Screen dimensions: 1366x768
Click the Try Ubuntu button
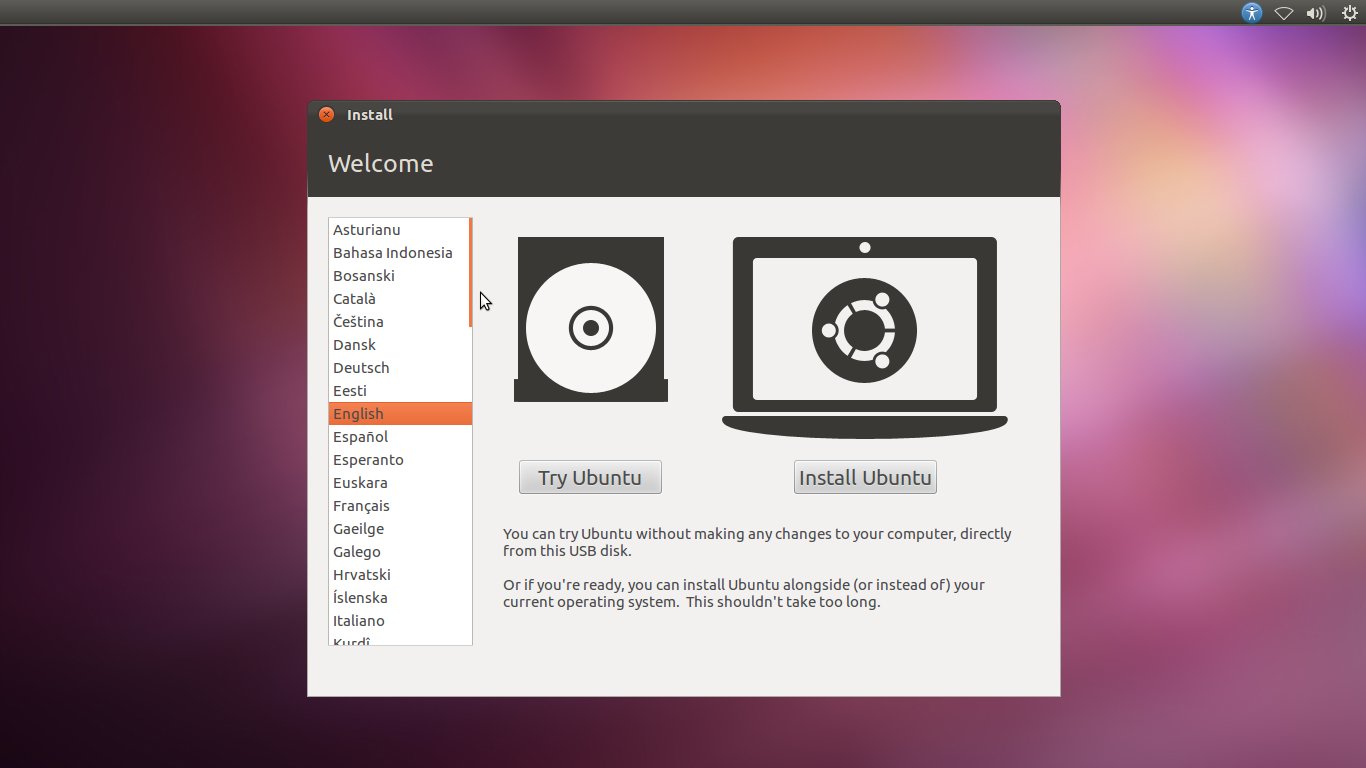[x=590, y=477]
